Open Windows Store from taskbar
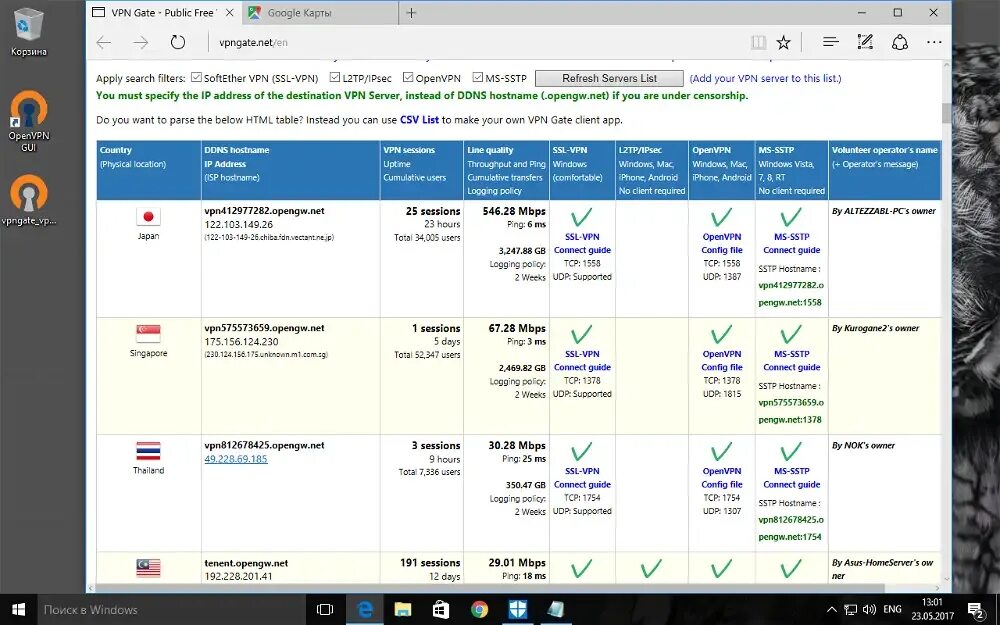The height and width of the screenshot is (625, 1000). pos(441,610)
